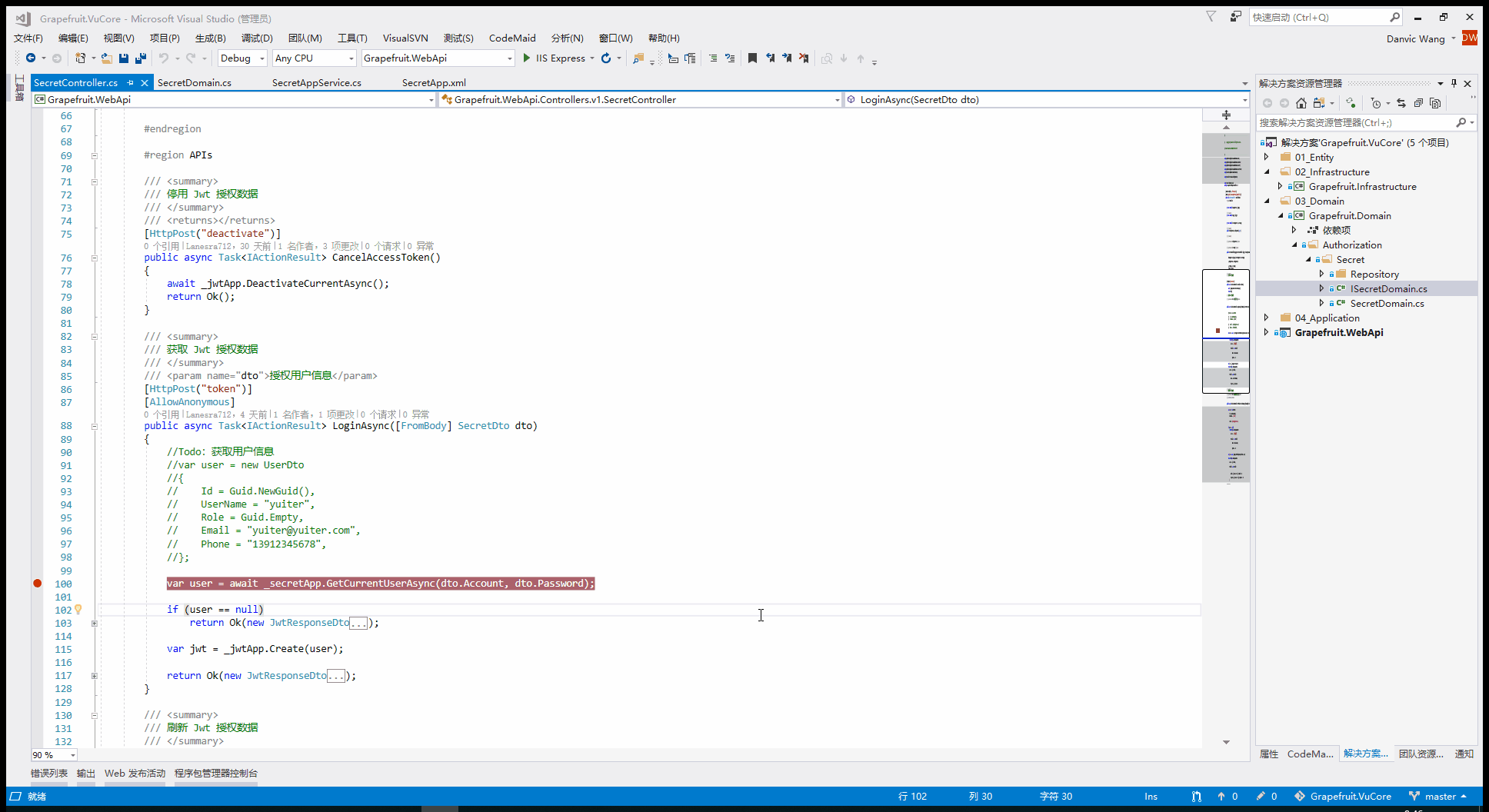Click the Home icon in Solution Explorer

point(1301,103)
